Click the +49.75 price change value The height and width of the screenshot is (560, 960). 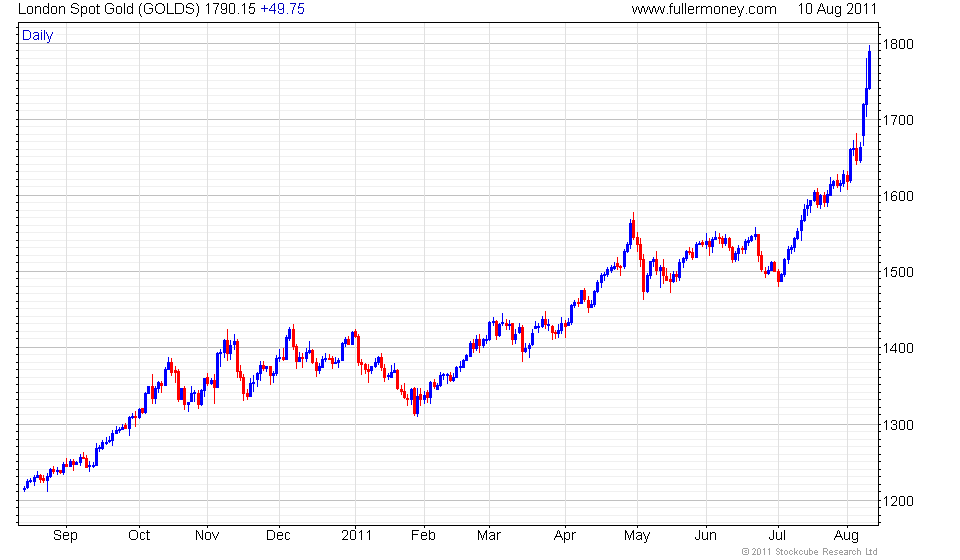pos(282,9)
